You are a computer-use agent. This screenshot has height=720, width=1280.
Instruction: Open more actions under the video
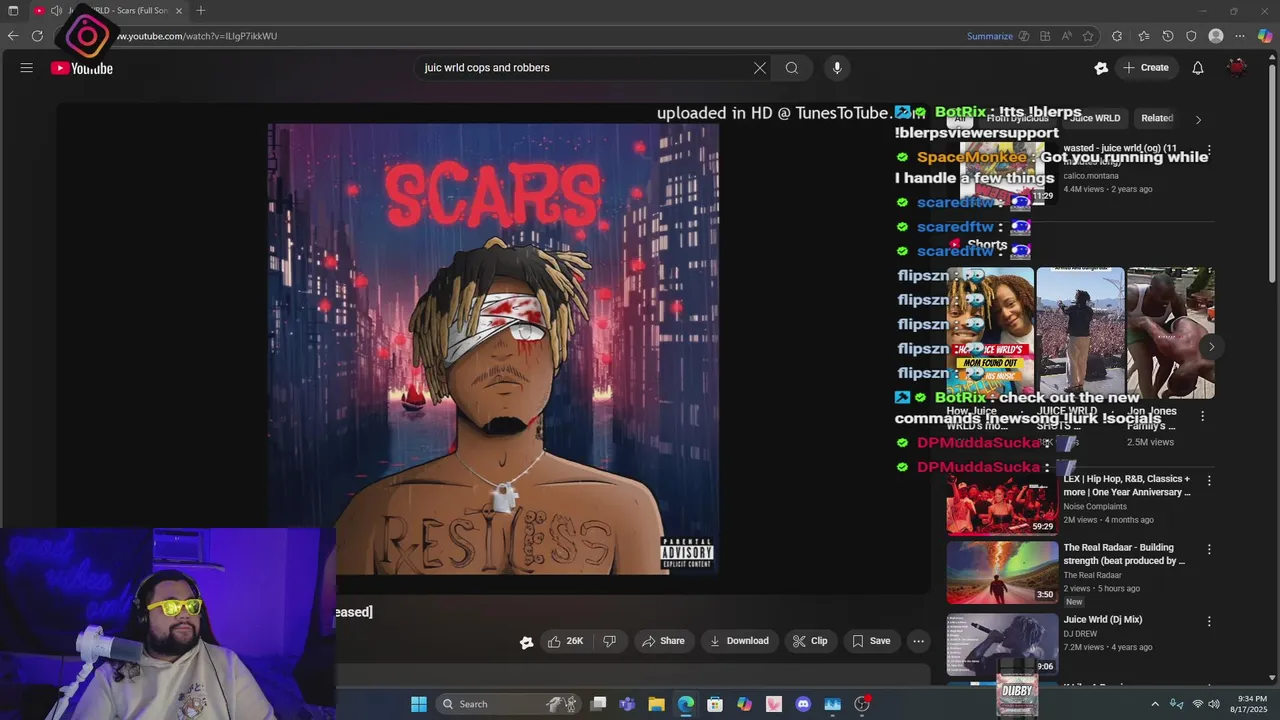click(918, 641)
